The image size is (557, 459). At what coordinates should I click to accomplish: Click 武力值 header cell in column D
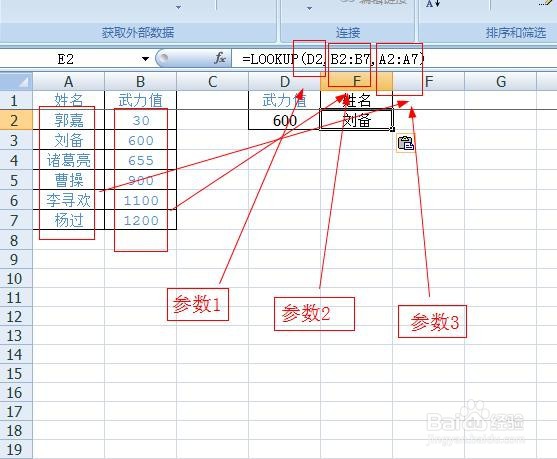coord(284,100)
